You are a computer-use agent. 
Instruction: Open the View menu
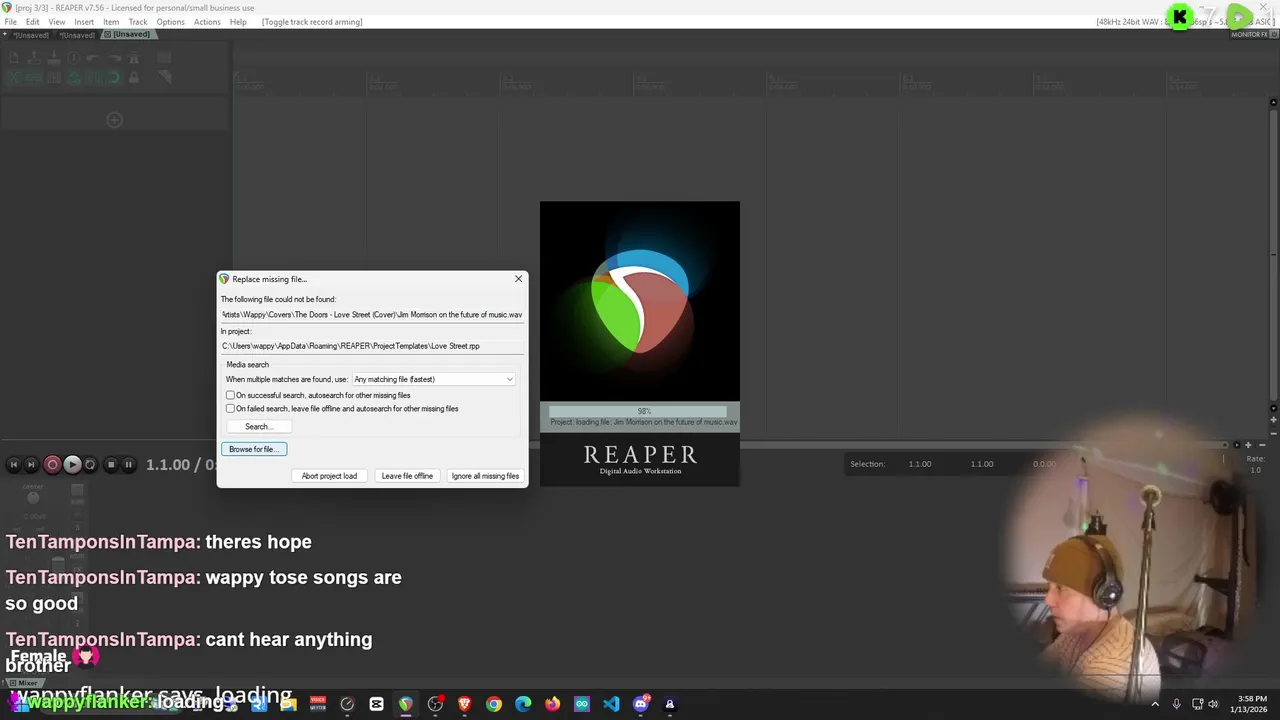coord(57,22)
